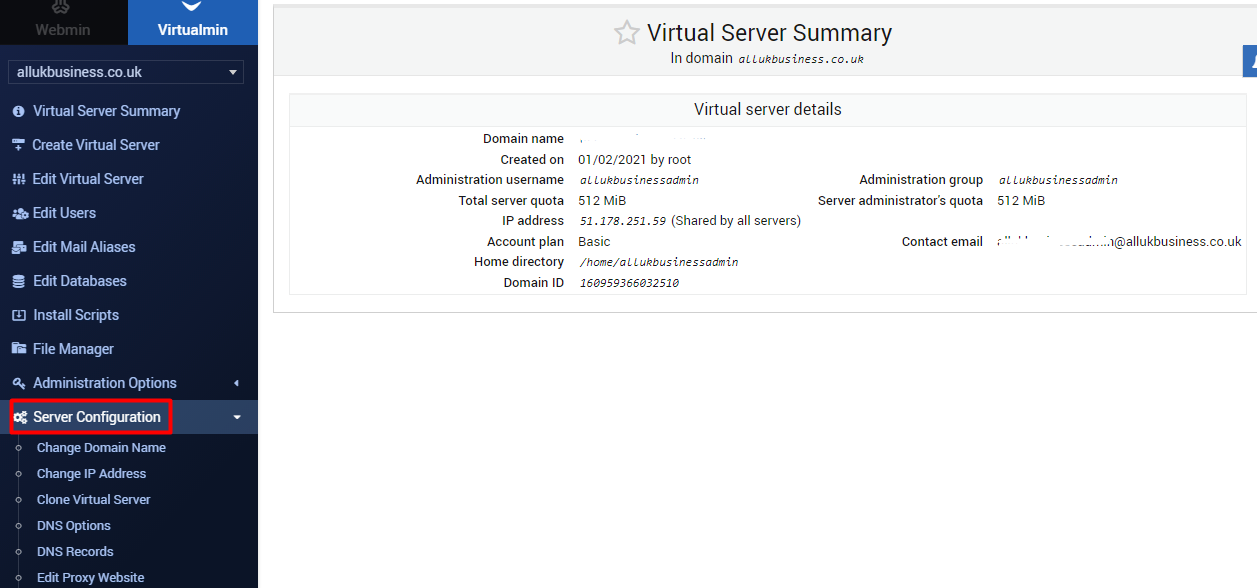This screenshot has height=588, width=1257.
Task: Click the Edit Users people icon
Action: point(18,213)
